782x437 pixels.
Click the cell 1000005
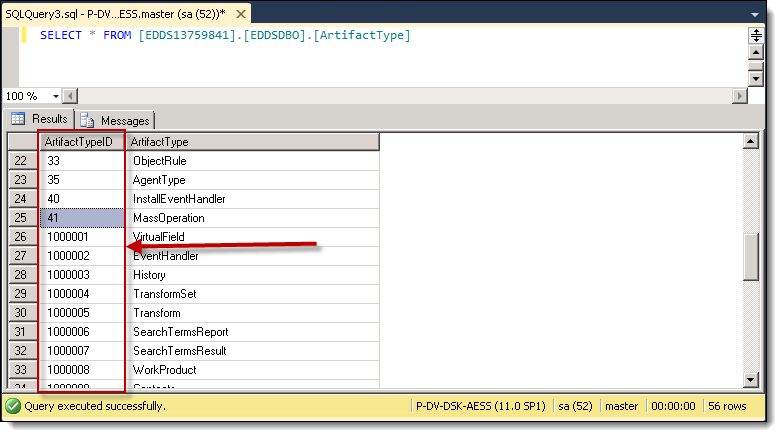pyautogui.click(x=82, y=312)
